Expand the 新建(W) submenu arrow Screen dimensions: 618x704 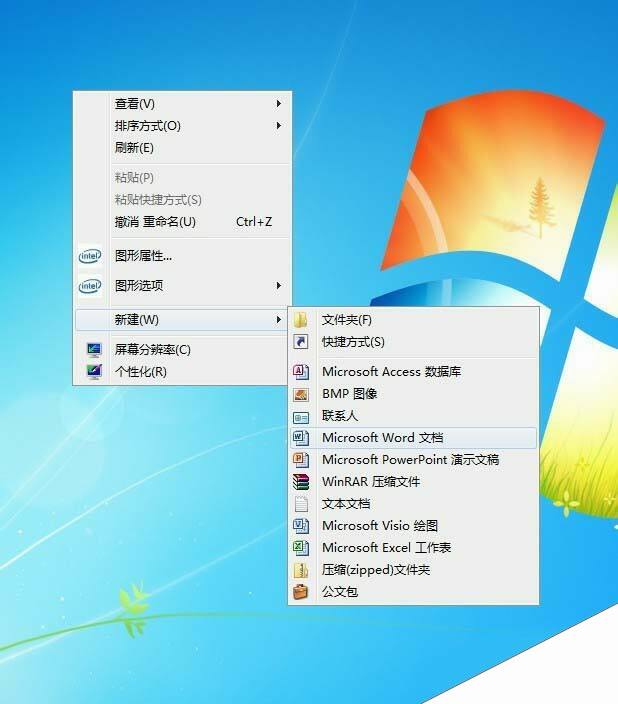(x=278, y=320)
